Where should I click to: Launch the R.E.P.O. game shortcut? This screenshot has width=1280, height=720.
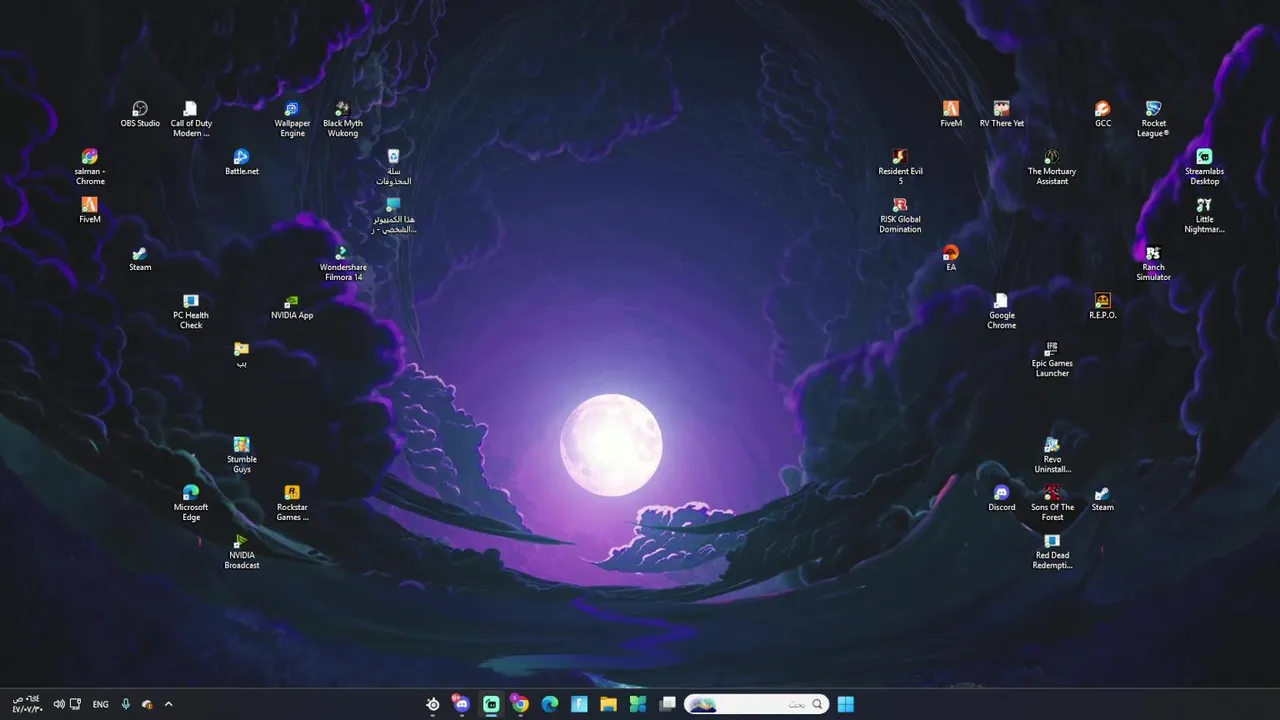click(1102, 306)
